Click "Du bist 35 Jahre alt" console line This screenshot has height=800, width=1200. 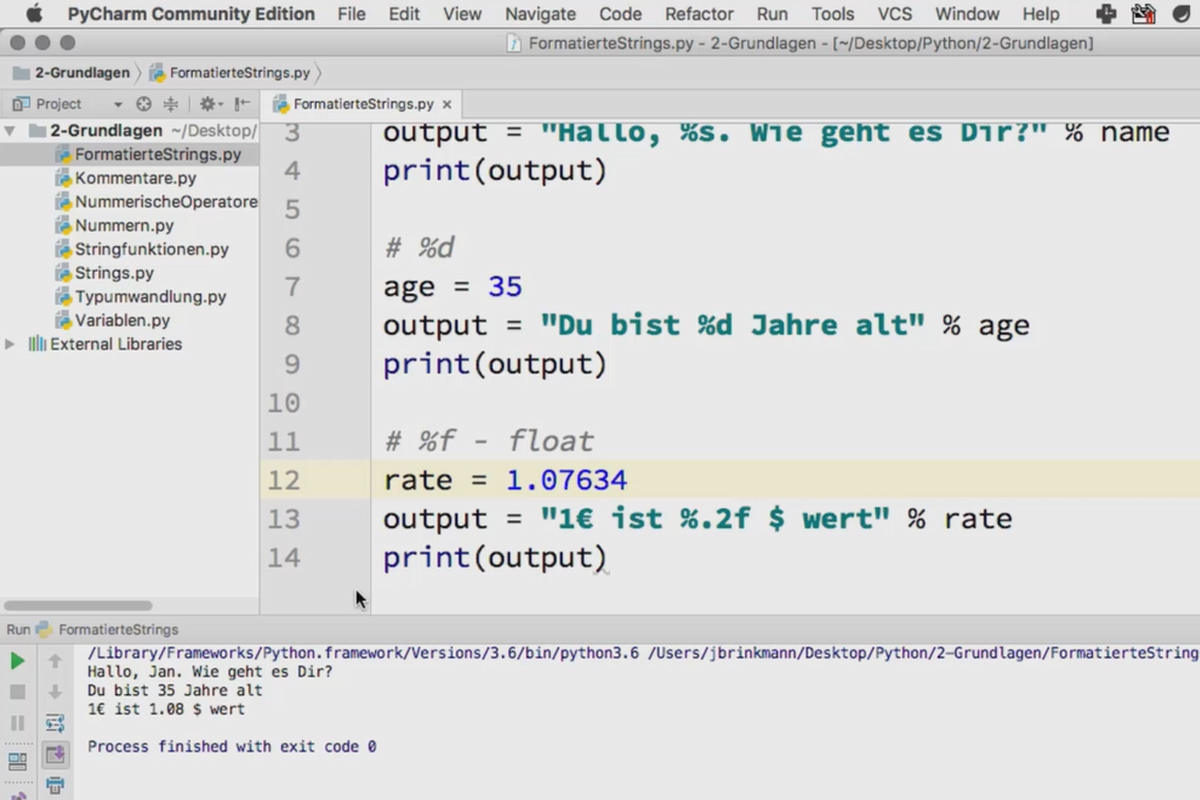[x=175, y=690]
